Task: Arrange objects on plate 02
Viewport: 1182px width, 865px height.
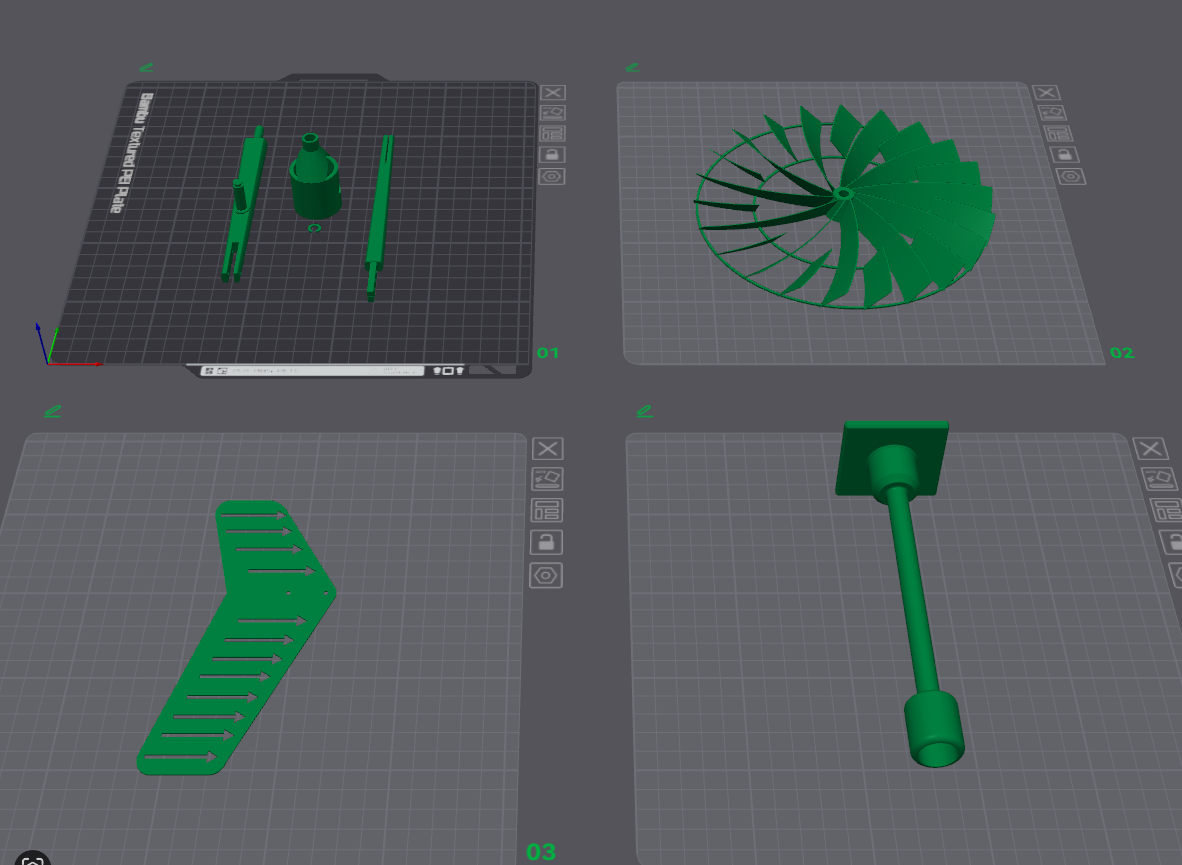Action: click(x=1058, y=133)
